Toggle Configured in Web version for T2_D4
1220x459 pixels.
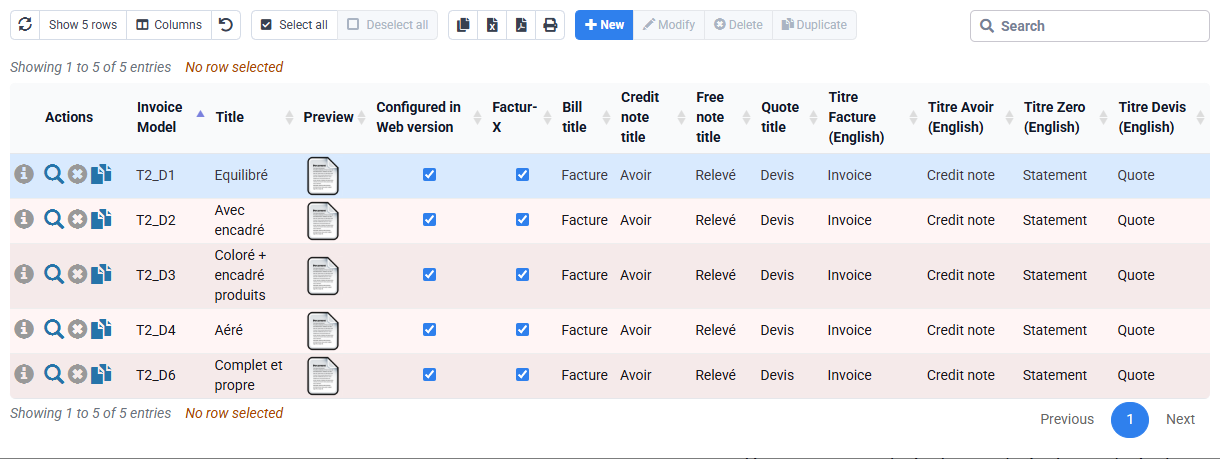coord(429,329)
